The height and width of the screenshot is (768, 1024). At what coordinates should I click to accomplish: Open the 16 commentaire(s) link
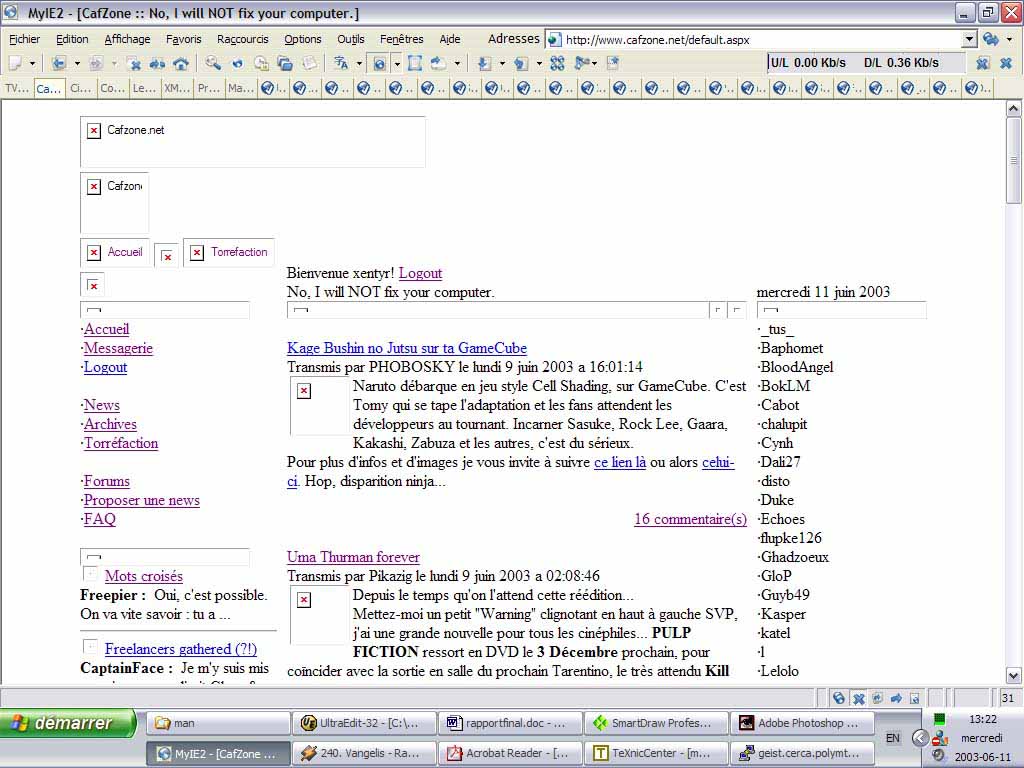pyautogui.click(x=690, y=519)
